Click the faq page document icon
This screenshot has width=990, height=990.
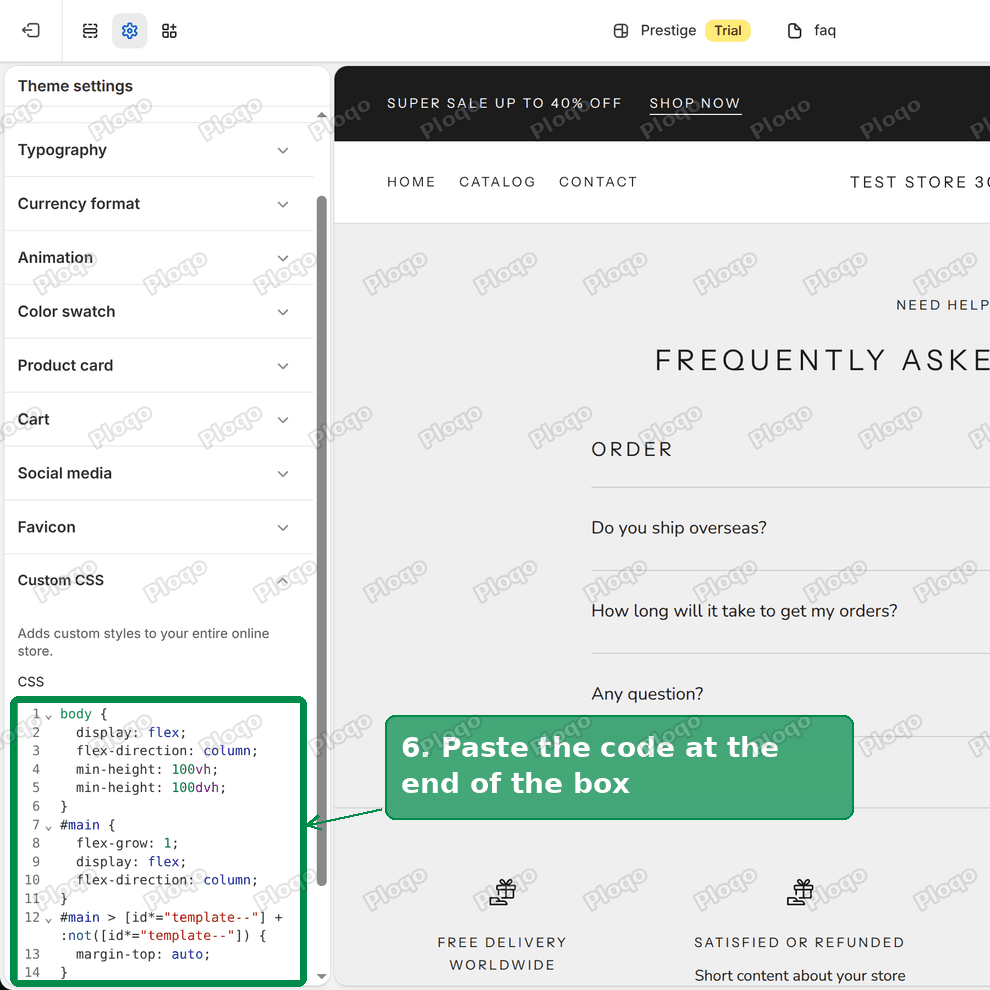click(x=794, y=30)
